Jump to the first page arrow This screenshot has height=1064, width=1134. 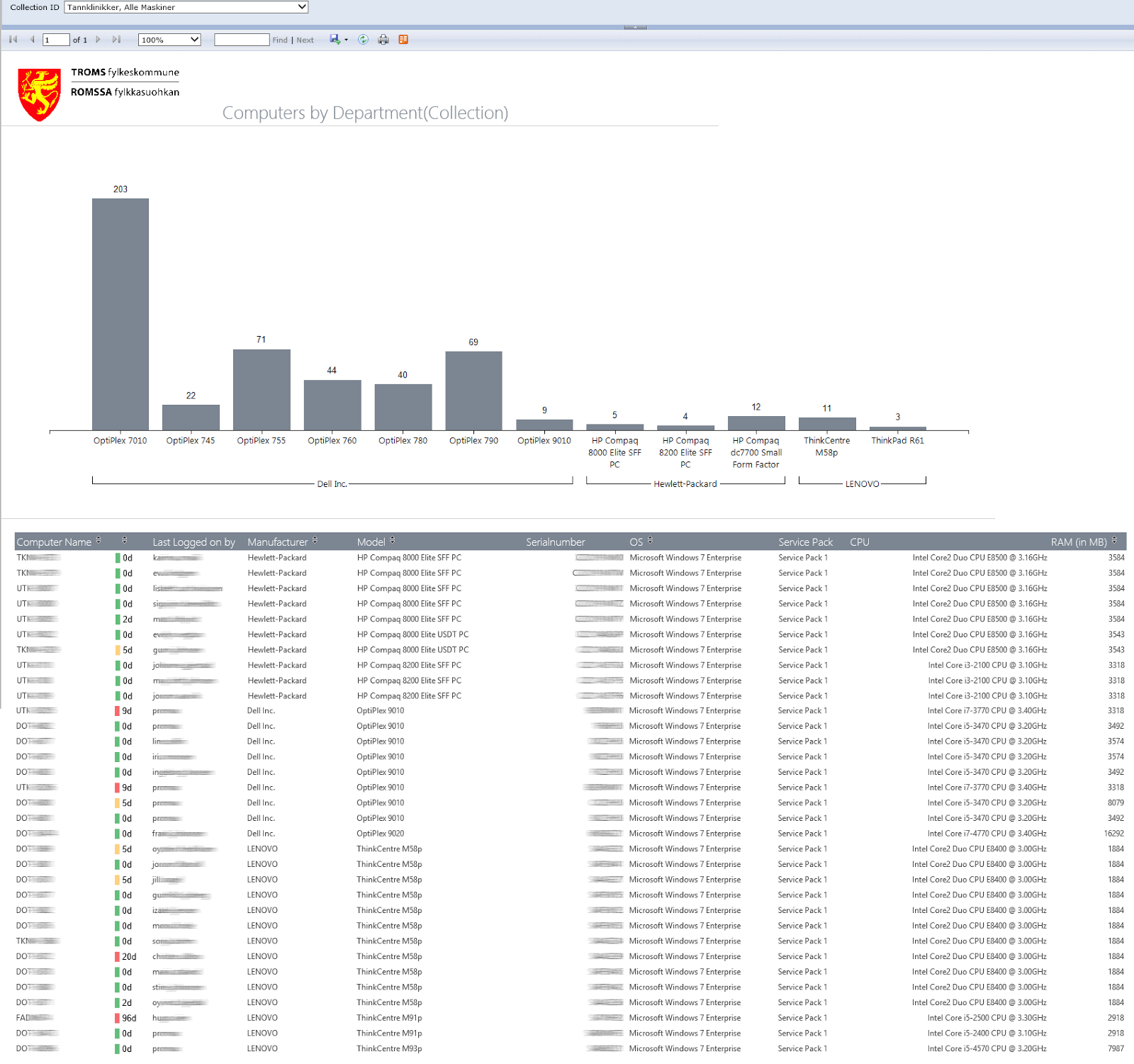(13, 40)
